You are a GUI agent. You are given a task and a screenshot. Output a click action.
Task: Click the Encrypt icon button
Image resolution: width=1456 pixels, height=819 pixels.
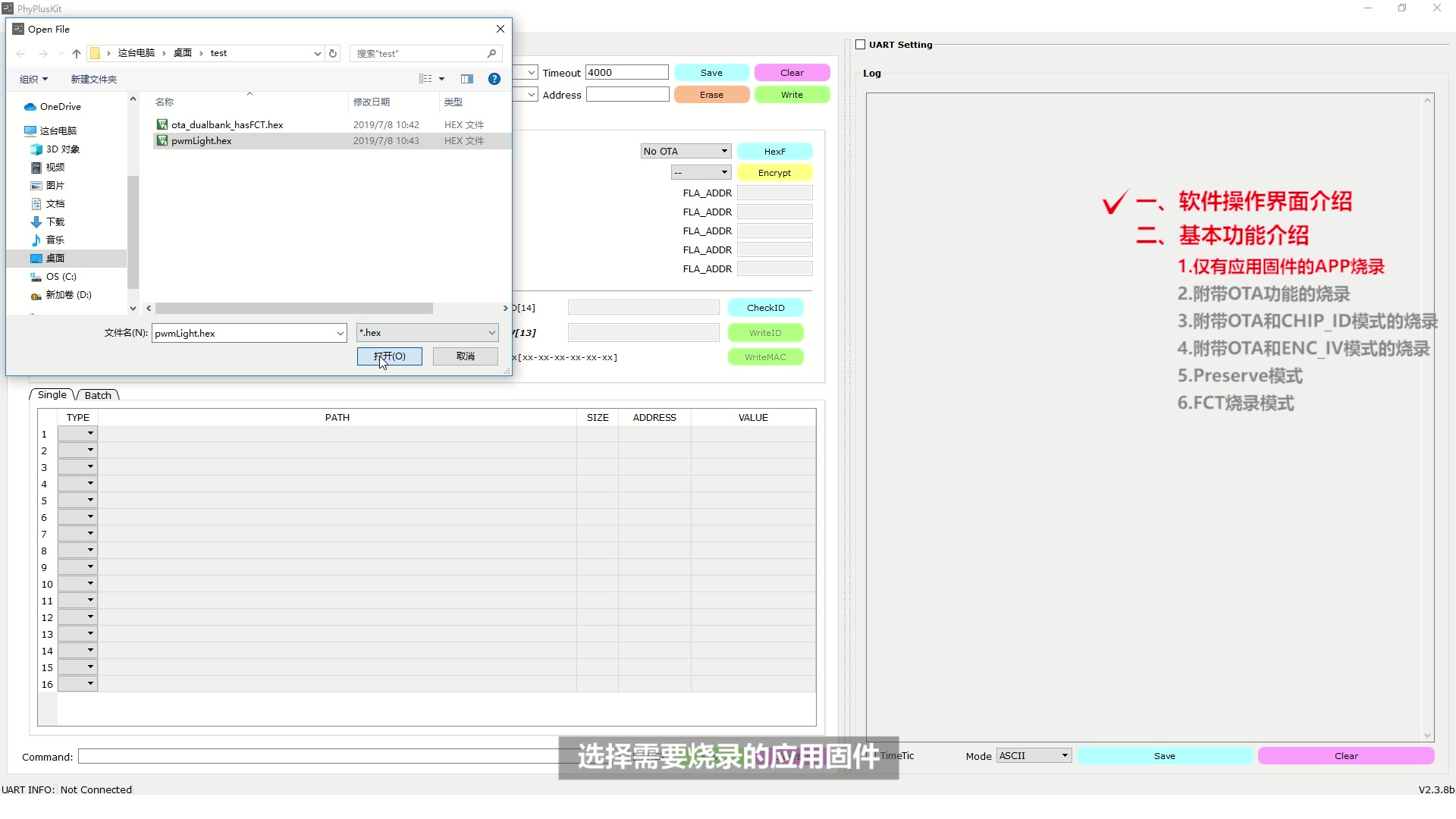(x=774, y=172)
